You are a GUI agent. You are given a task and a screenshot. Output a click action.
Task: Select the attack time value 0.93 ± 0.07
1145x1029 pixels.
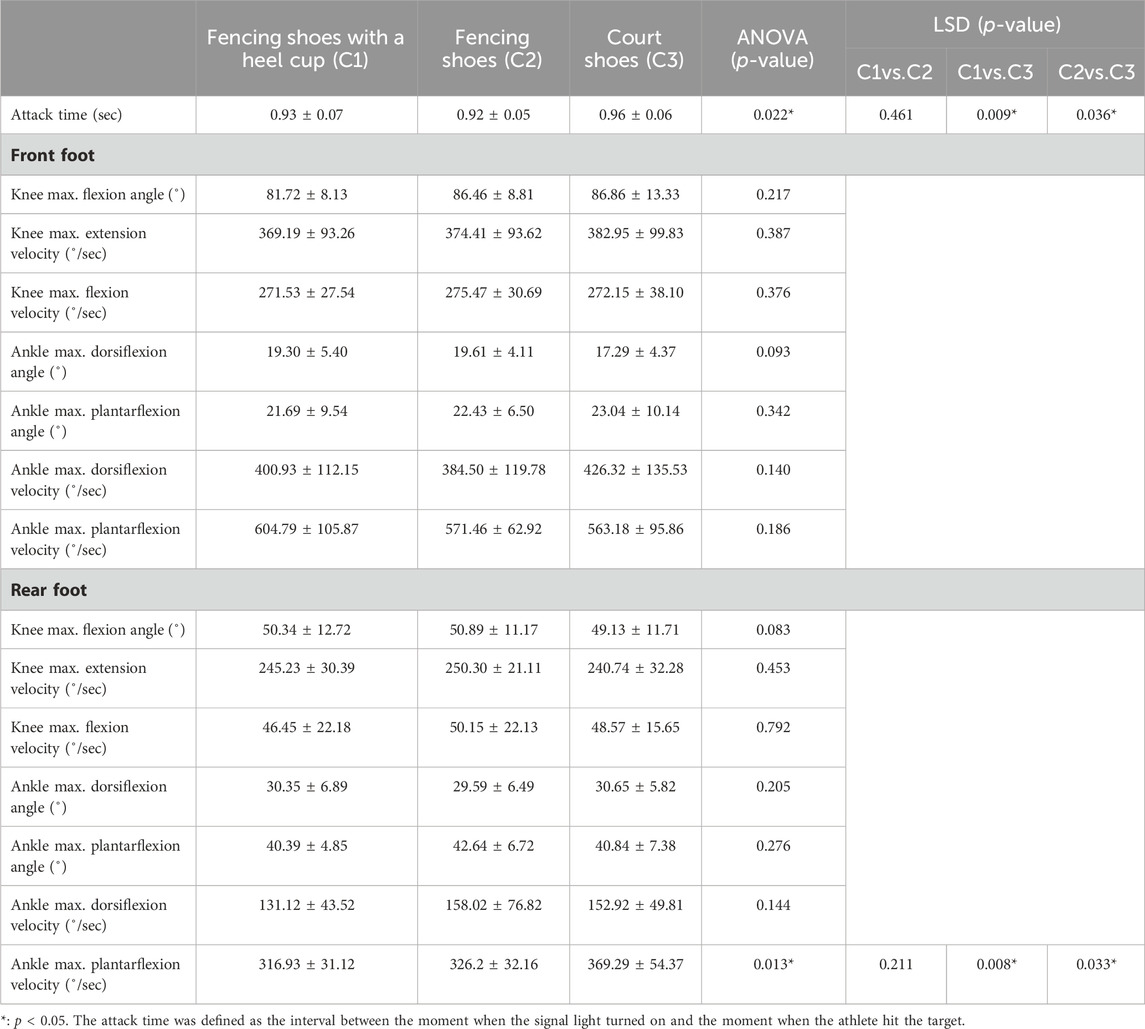[305, 115]
